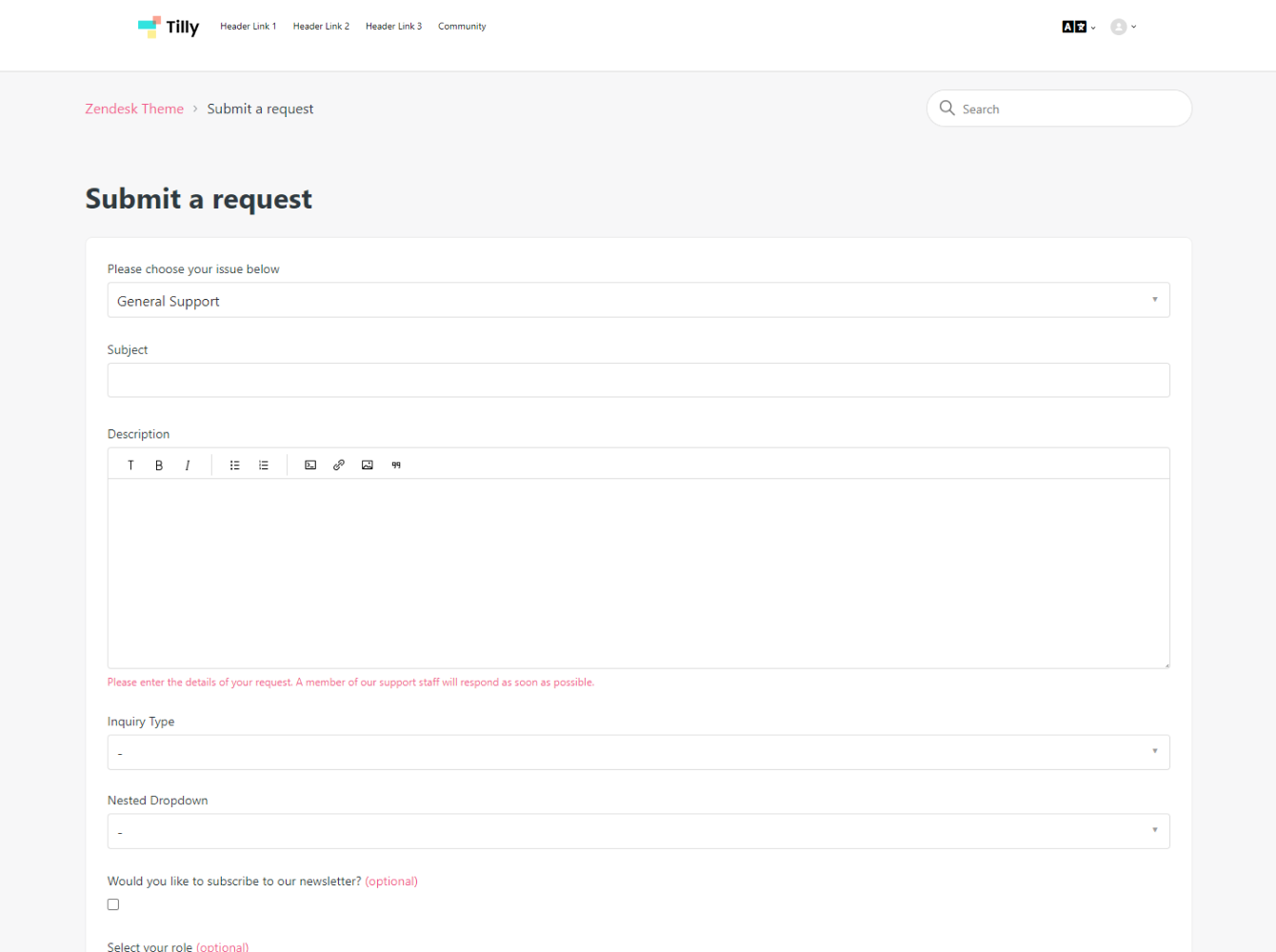Insert an image into the description
Viewport: 1276px width, 952px height.
[x=368, y=466]
